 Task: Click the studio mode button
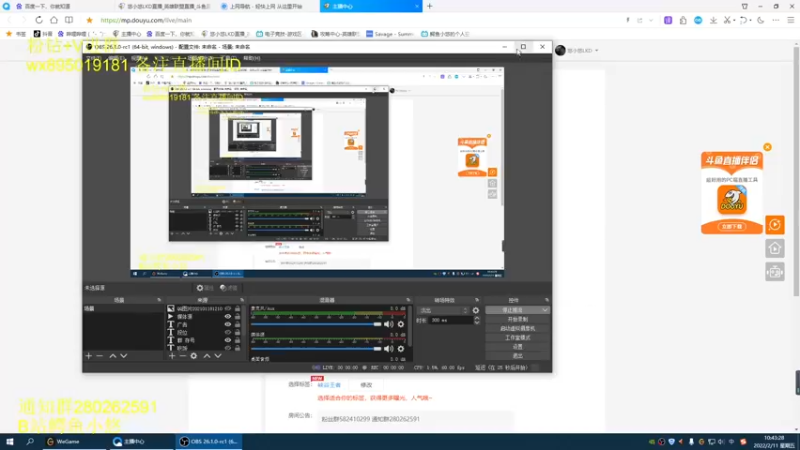pos(517,338)
